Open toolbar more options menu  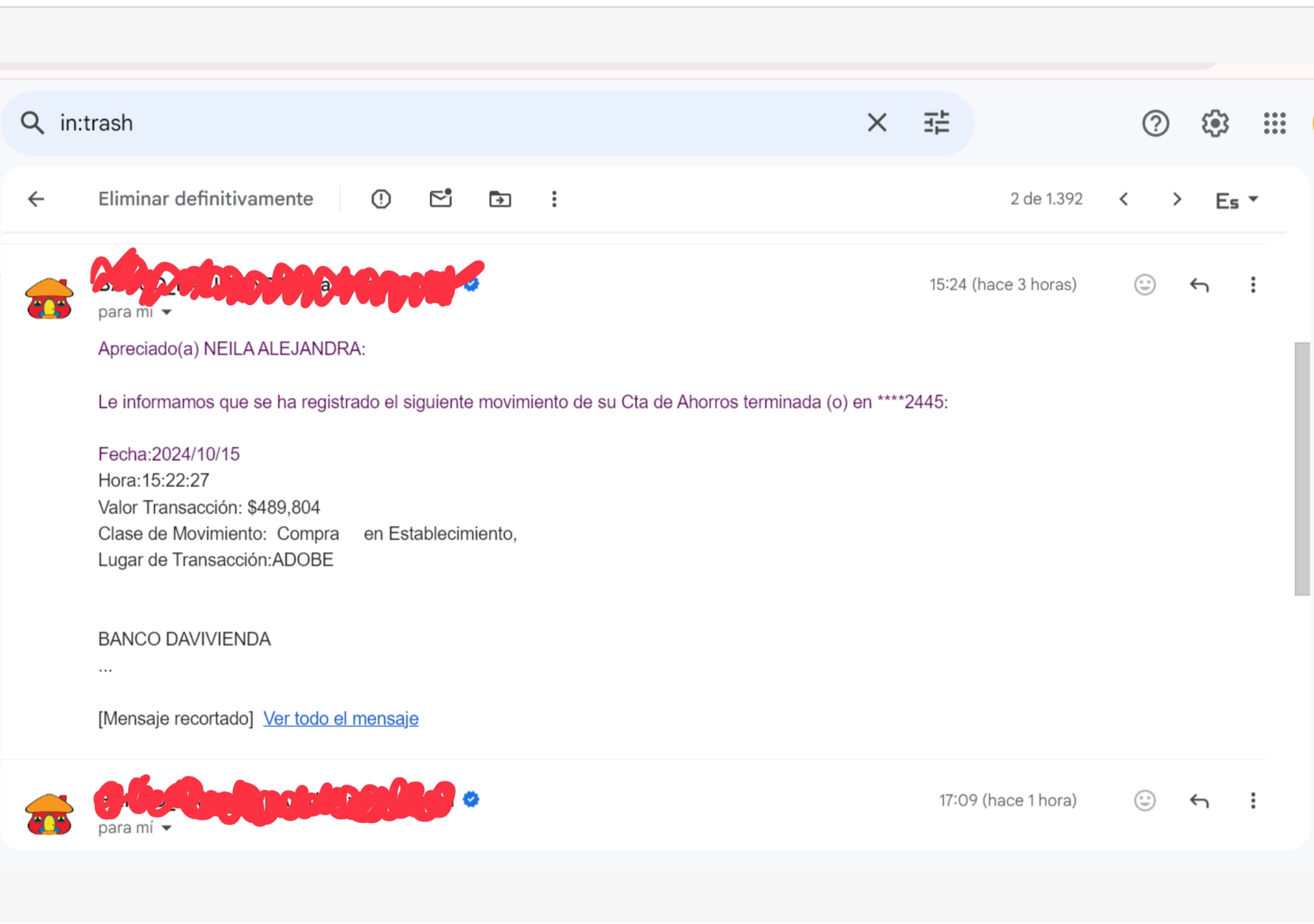click(554, 199)
